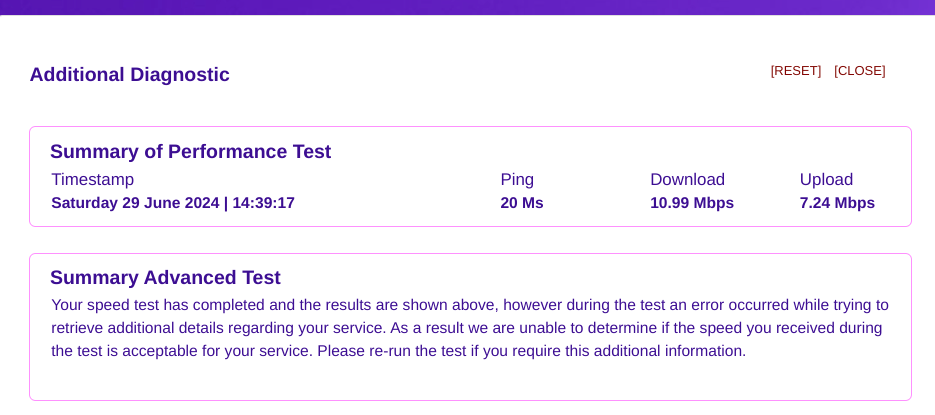Click the Timestamp column label

coord(92,180)
